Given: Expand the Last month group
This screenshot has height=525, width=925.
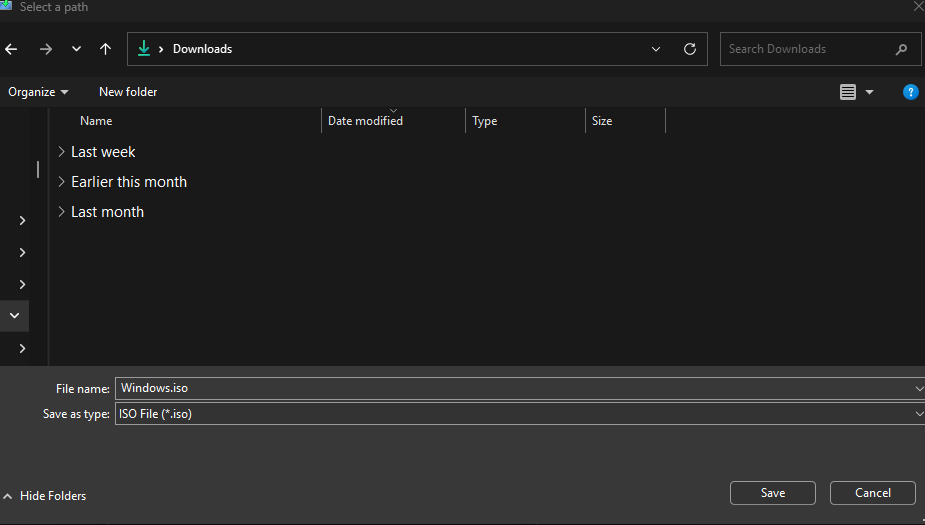Looking at the screenshot, I should pyautogui.click(x=62, y=212).
